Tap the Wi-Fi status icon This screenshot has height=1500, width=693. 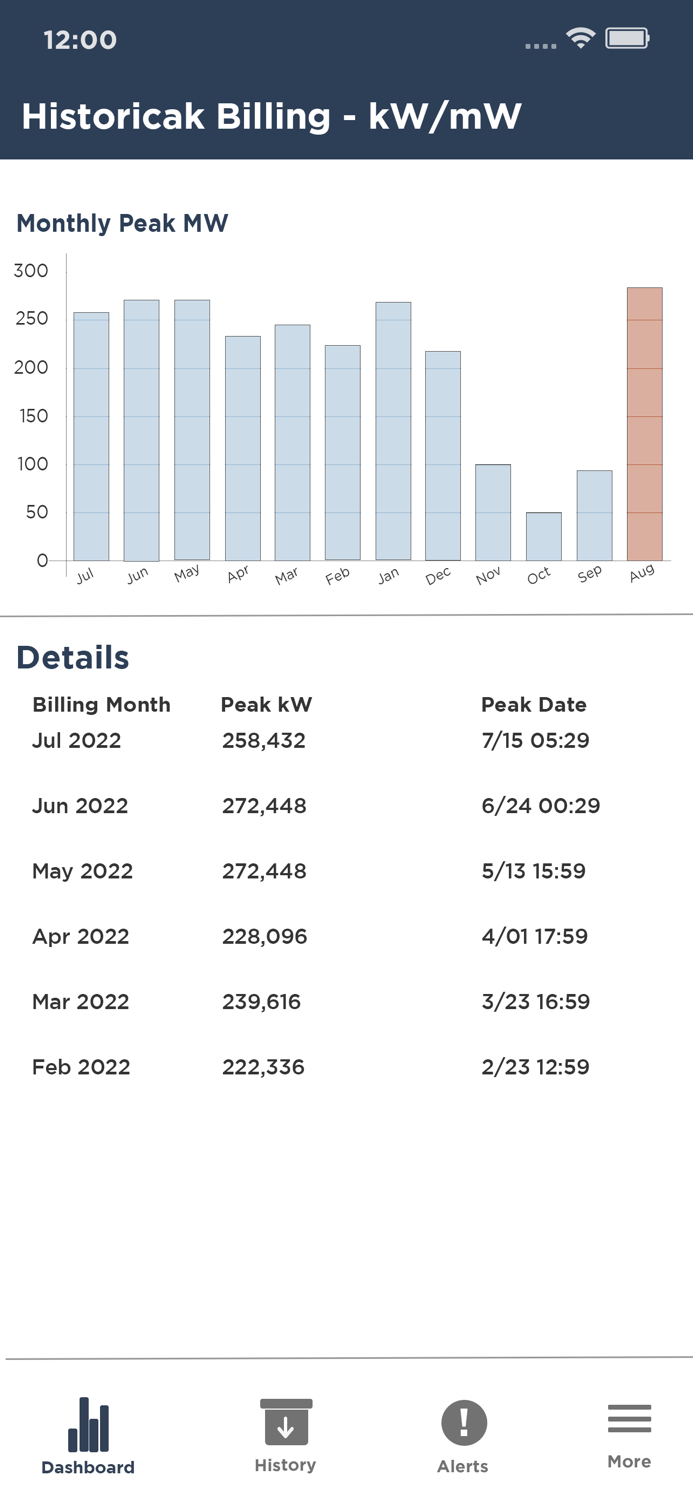tap(580, 40)
